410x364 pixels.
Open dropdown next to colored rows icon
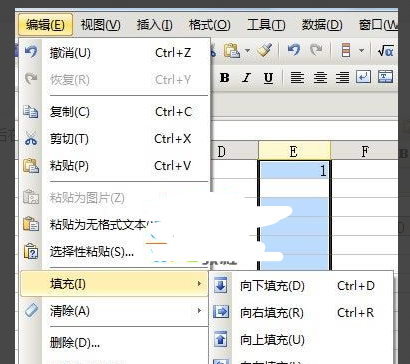pos(361,51)
